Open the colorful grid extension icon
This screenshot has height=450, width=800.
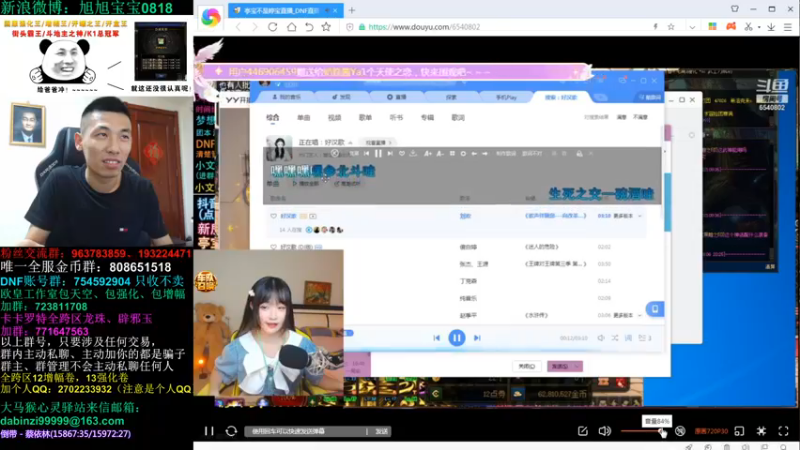click(x=712, y=27)
